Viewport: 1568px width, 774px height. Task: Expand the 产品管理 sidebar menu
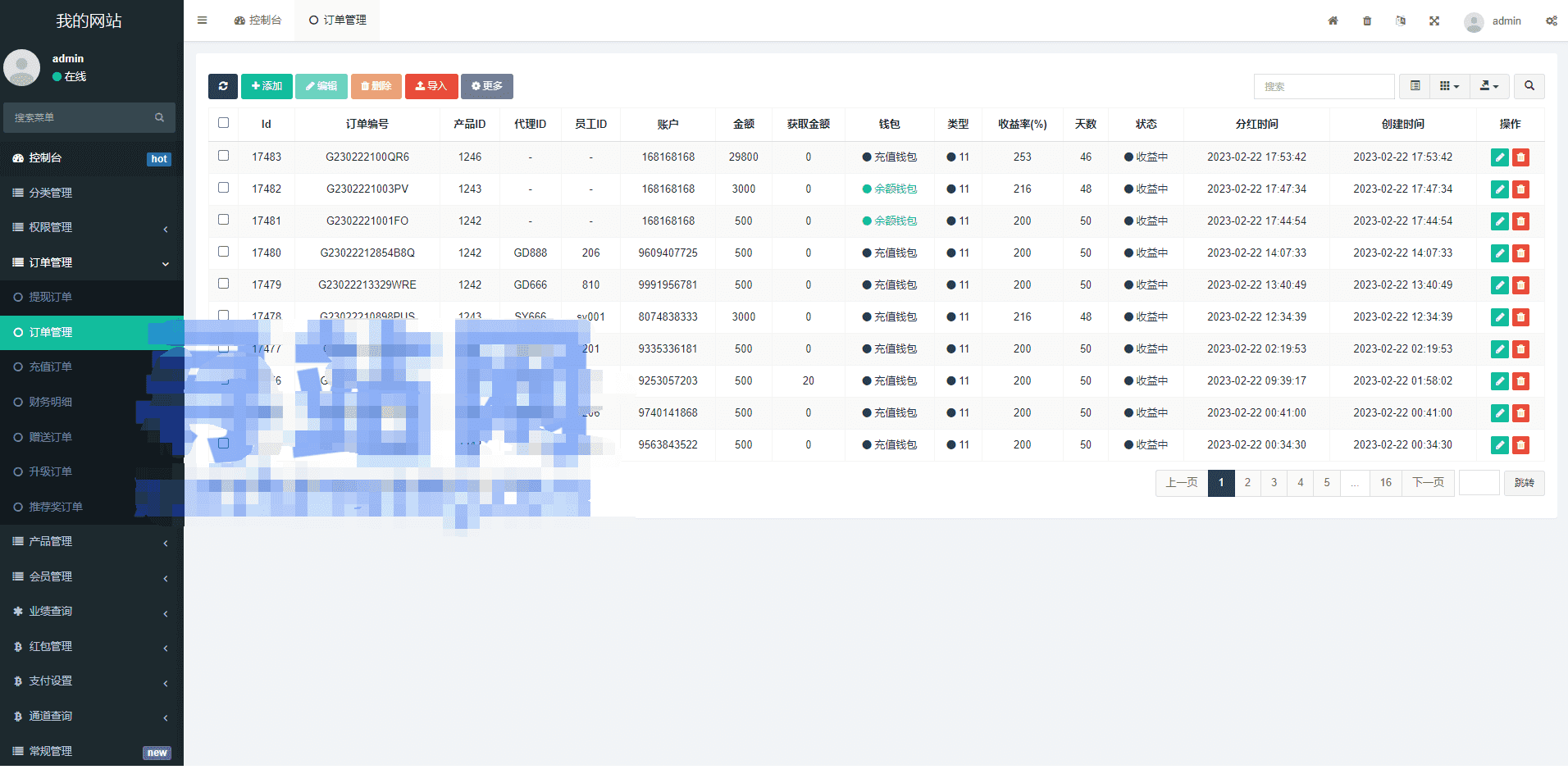coord(91,542)
